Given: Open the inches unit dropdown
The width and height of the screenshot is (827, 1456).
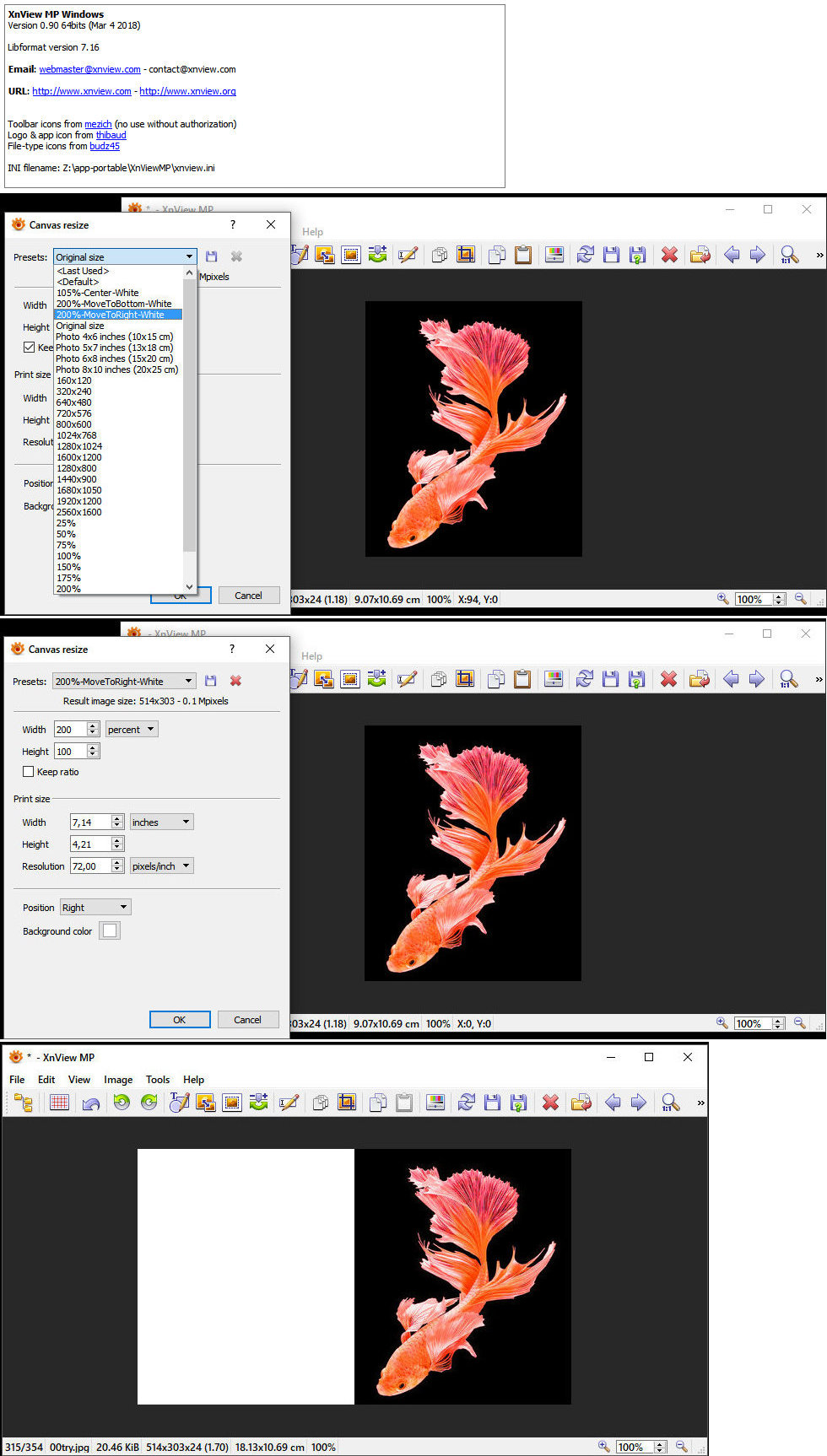Looking at the screenshot, I should tap(162, 822).
